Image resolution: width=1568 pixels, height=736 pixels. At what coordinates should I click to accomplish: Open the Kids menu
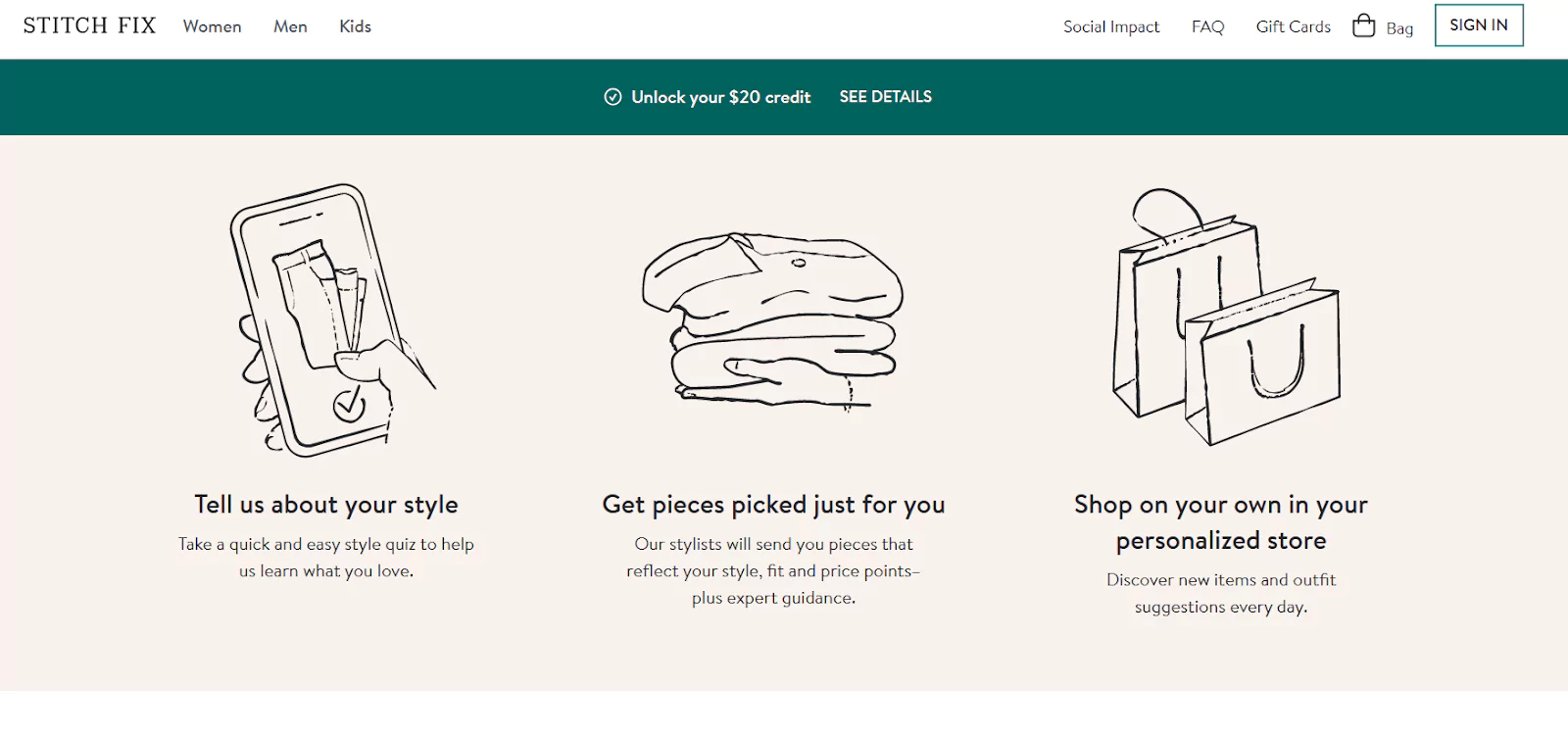pos(355,26)
